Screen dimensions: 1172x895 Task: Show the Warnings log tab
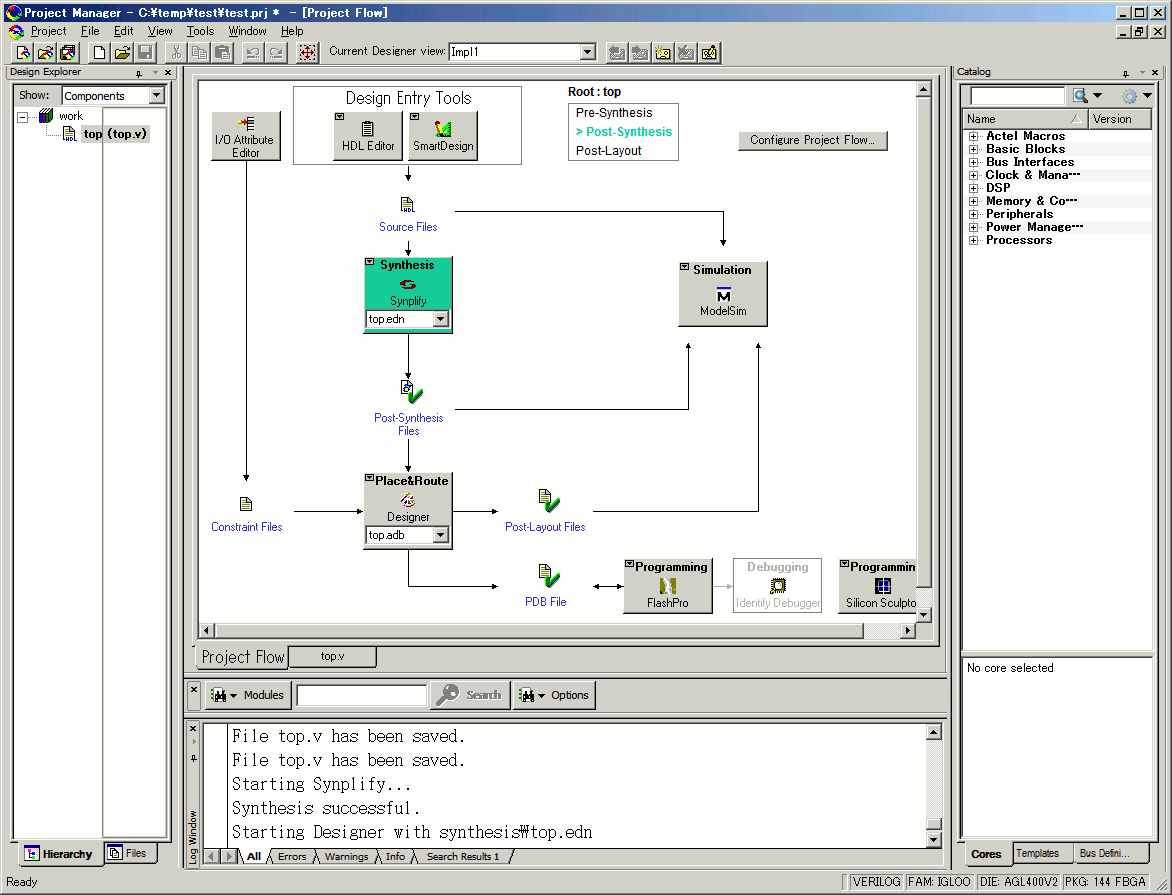tap(346, 857)
